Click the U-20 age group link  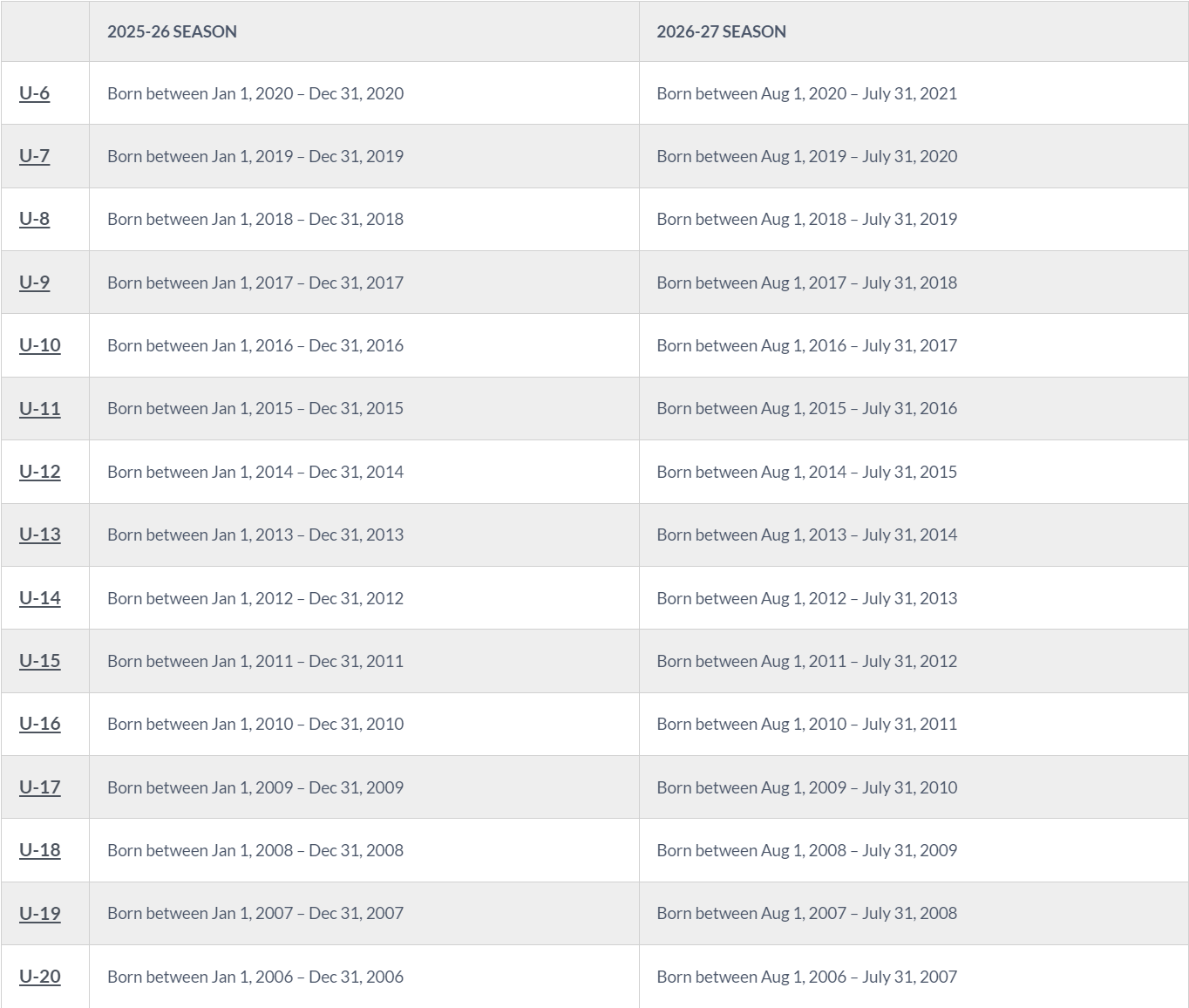[x=40, y=977]
